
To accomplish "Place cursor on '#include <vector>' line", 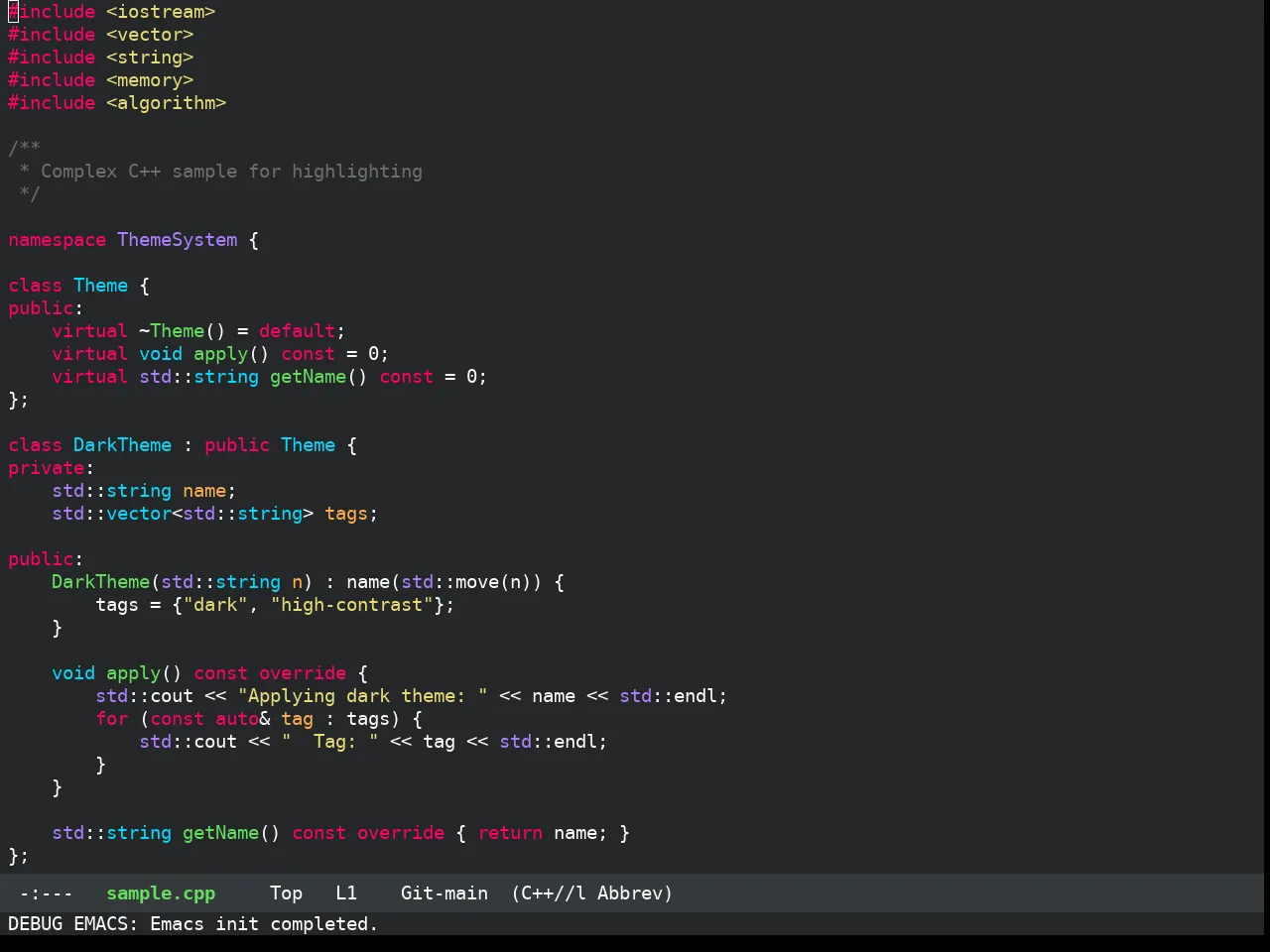I will (101, 35).
